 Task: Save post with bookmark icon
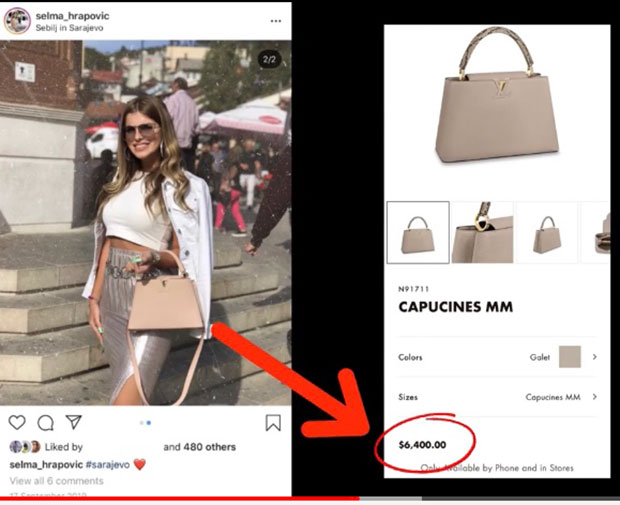coord(273,422)
